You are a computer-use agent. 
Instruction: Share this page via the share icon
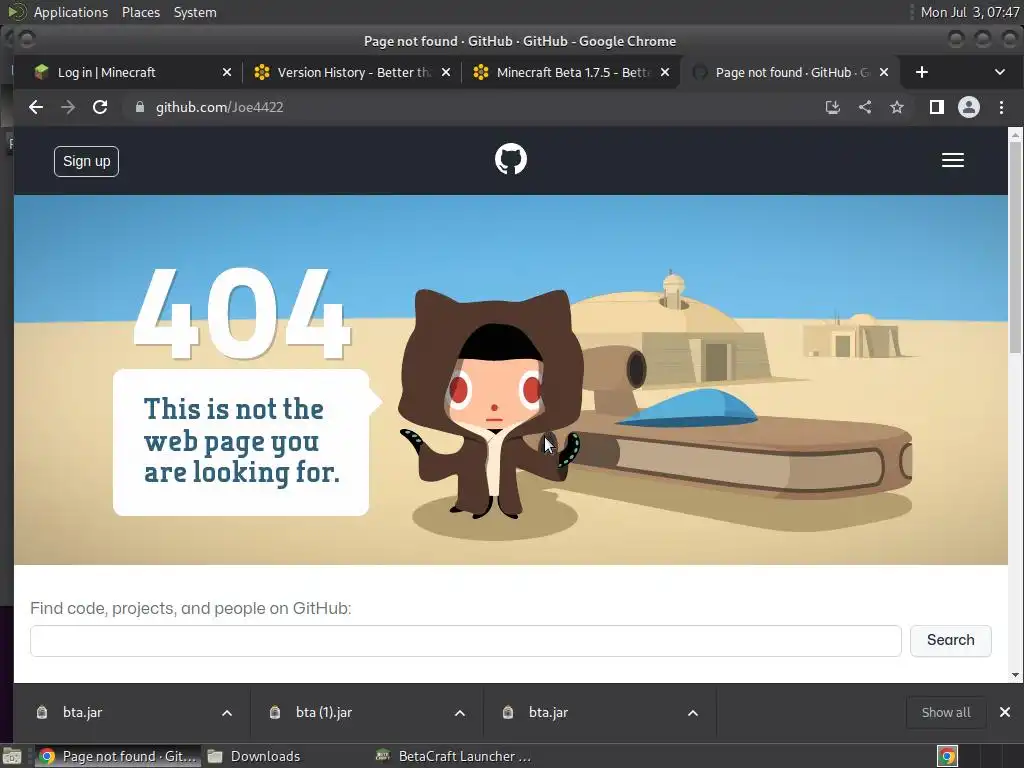865,107
